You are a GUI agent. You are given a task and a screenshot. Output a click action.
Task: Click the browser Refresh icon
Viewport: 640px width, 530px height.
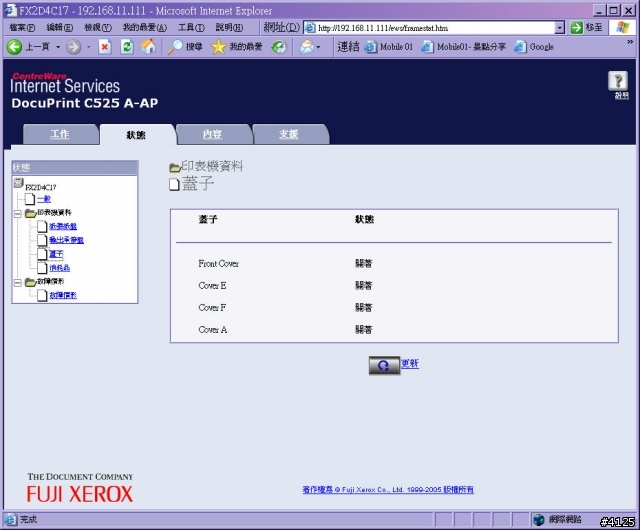coord(127,47)
